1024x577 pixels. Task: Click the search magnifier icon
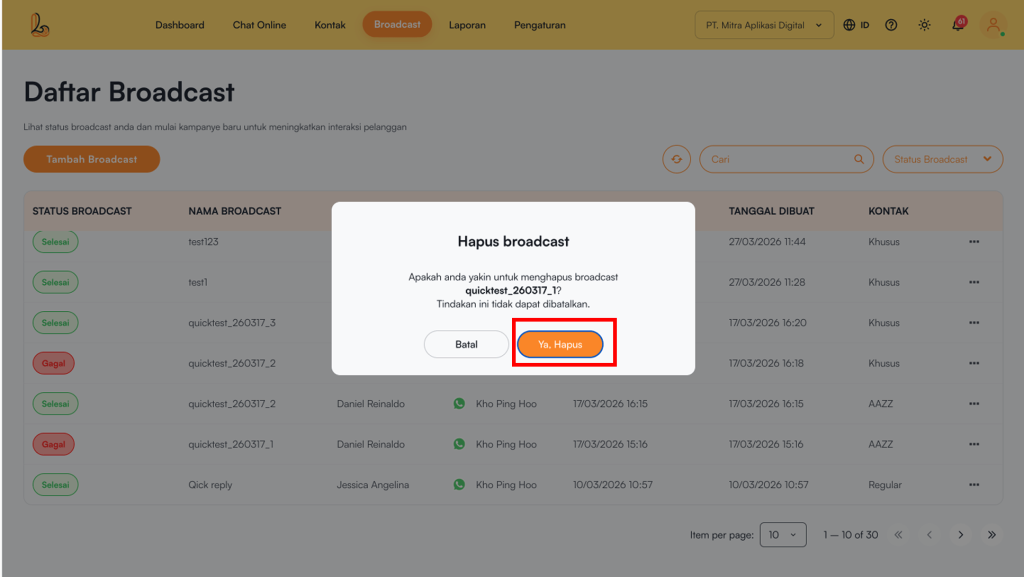point(858,159)
